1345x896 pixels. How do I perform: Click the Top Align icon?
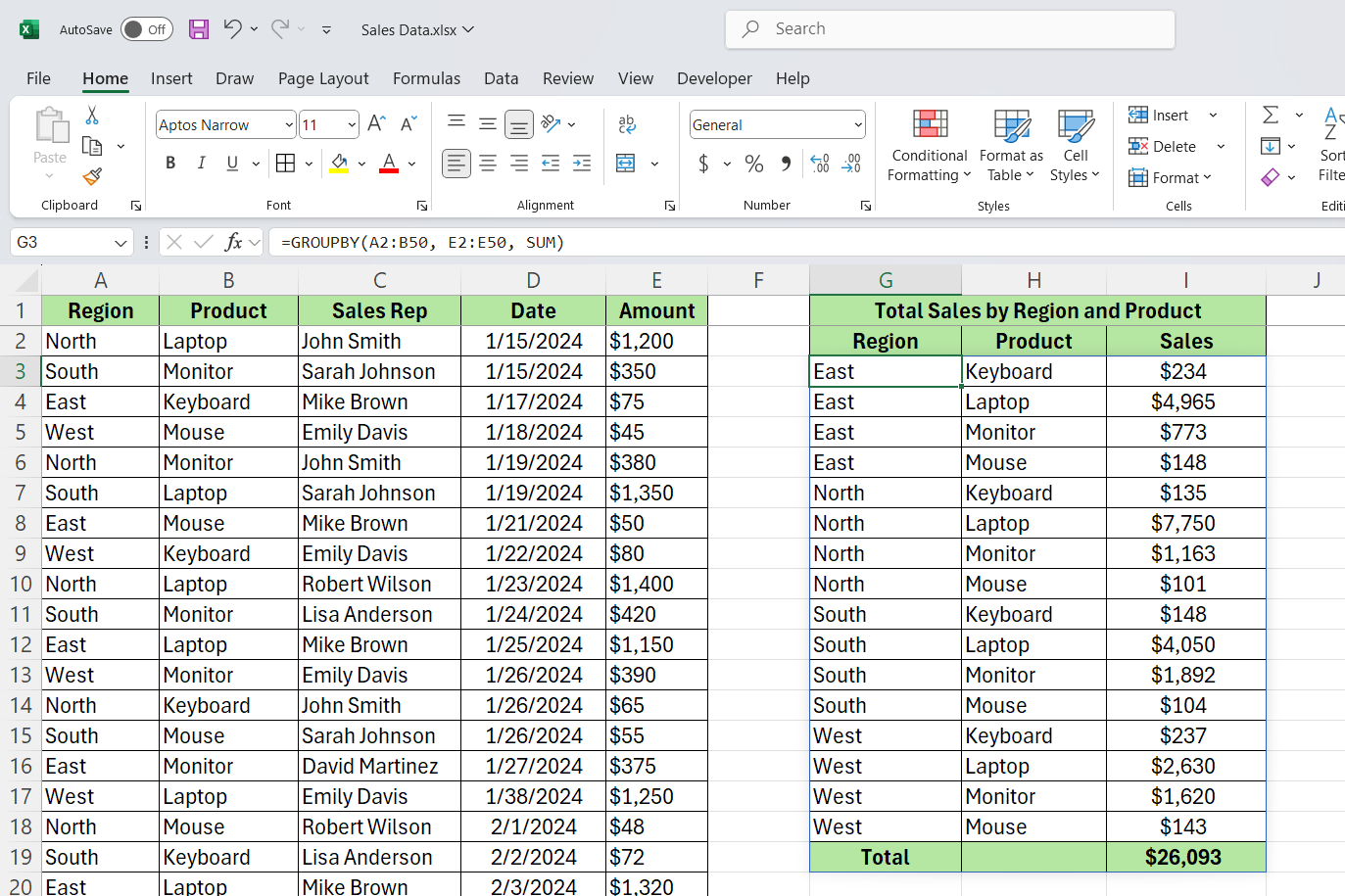tap(456, 123)
